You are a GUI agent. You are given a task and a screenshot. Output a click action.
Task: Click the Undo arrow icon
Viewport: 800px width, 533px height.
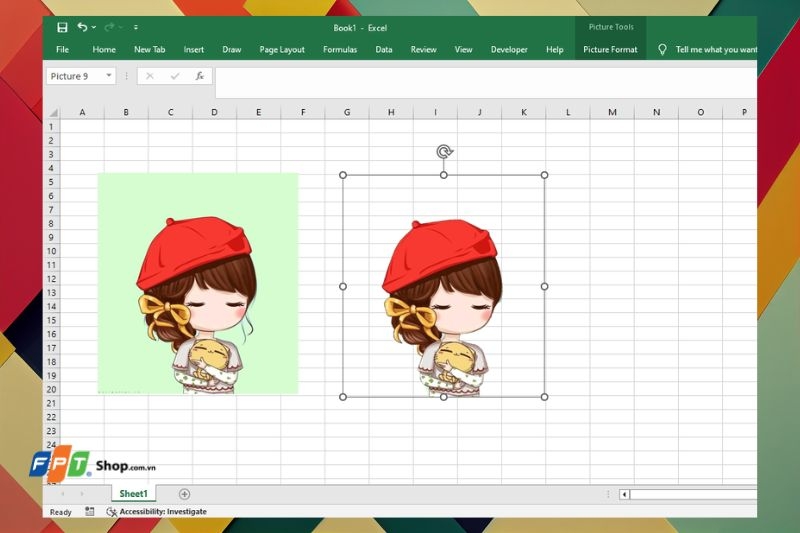pos(82,27)
